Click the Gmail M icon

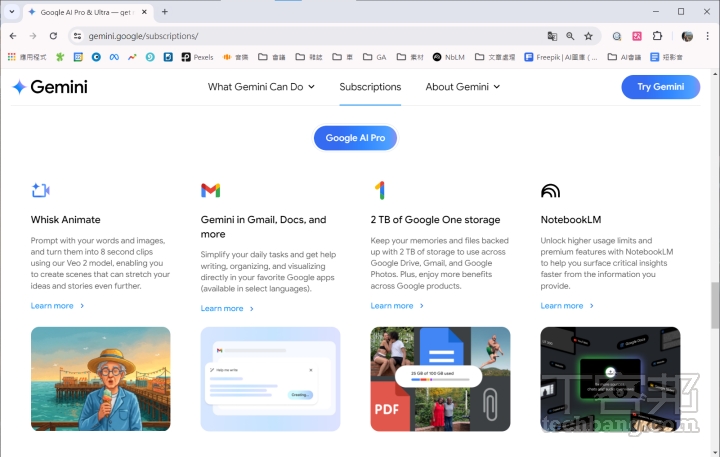210,190
